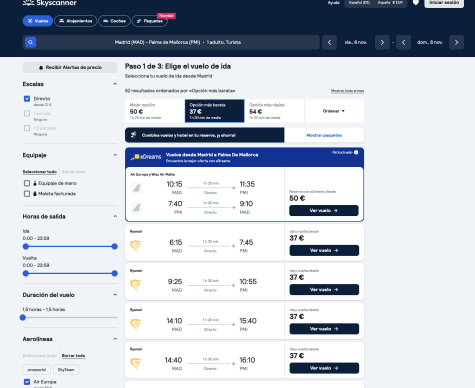Click Ryanair logo on 6:15 flight

(136, 246)
